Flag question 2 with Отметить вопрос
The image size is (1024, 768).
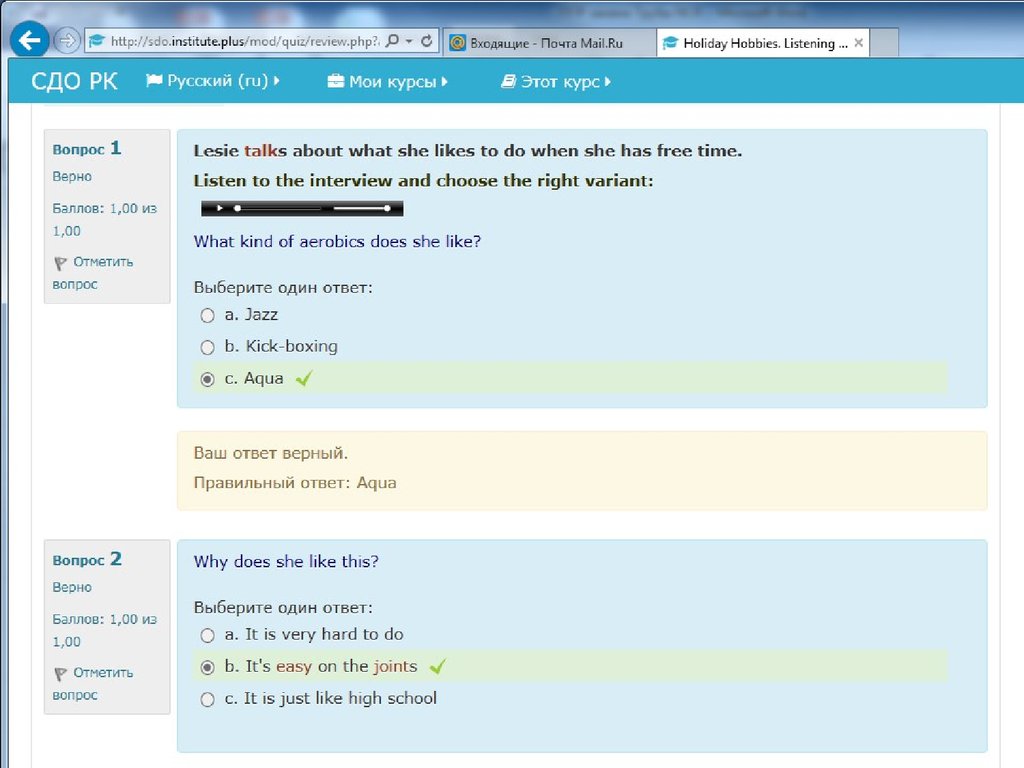[93, 684]
